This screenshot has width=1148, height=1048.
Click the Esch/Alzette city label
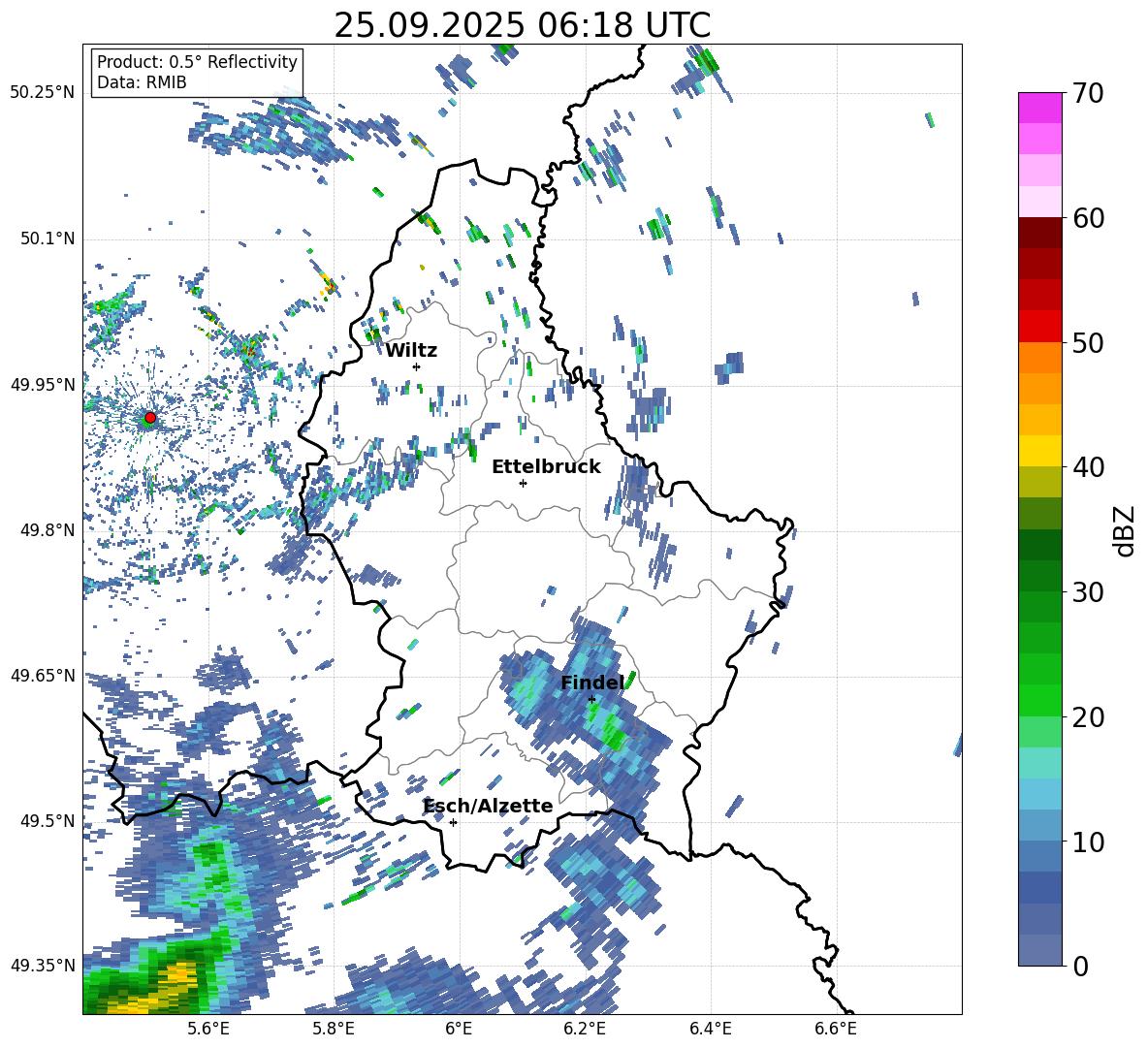[x=489, y=806]
